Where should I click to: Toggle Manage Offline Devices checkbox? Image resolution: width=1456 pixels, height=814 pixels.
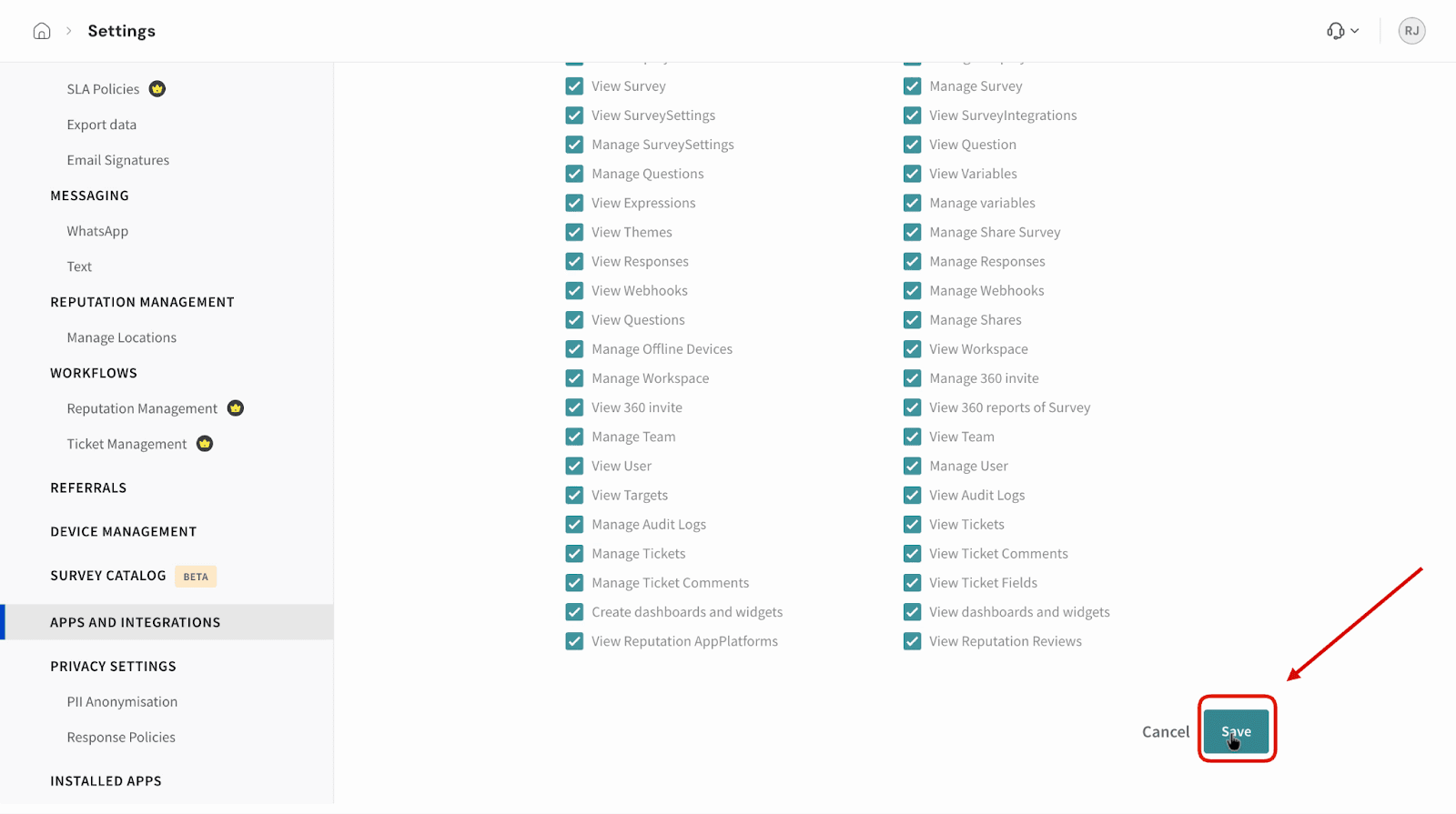click(x=574, y=349)
